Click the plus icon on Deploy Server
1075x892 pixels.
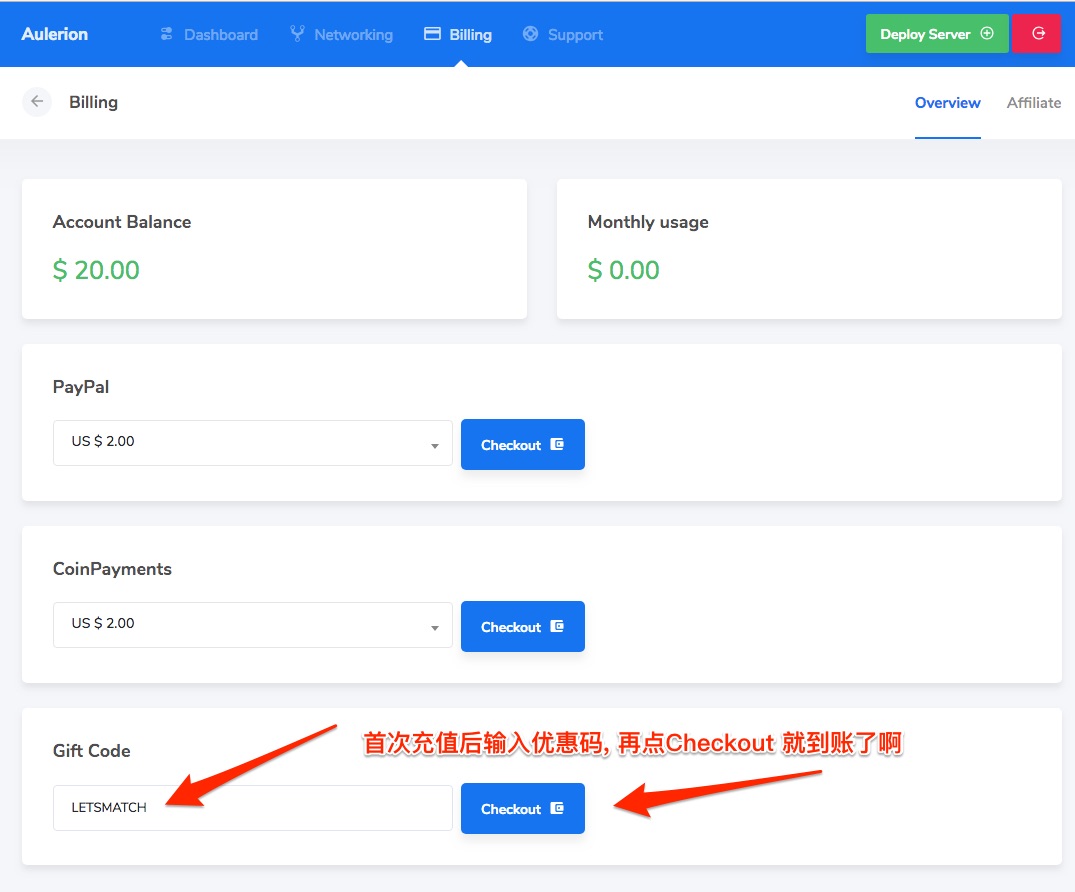[987, 34]
